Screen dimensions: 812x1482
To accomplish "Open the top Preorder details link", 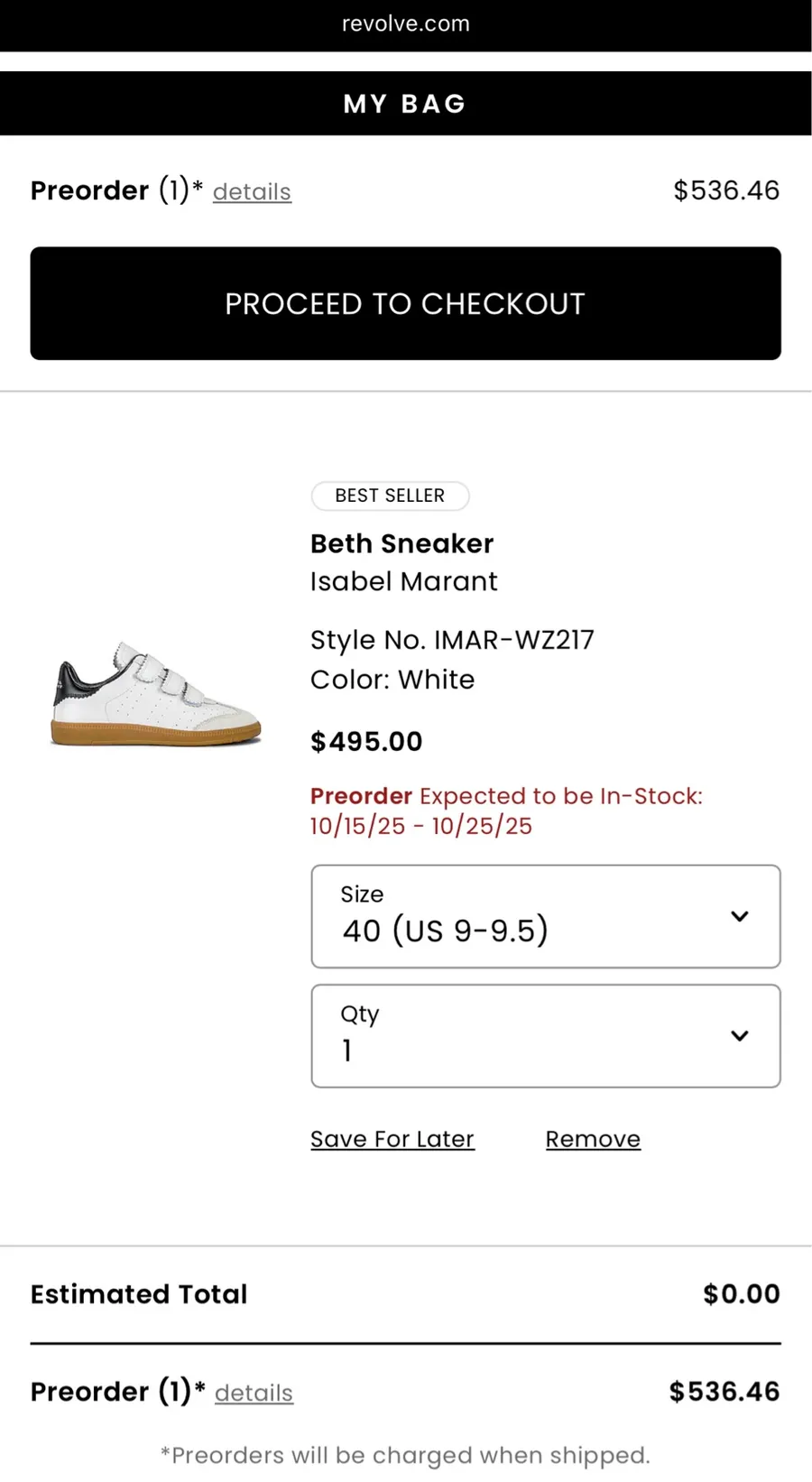I will (x=252, y=191).
